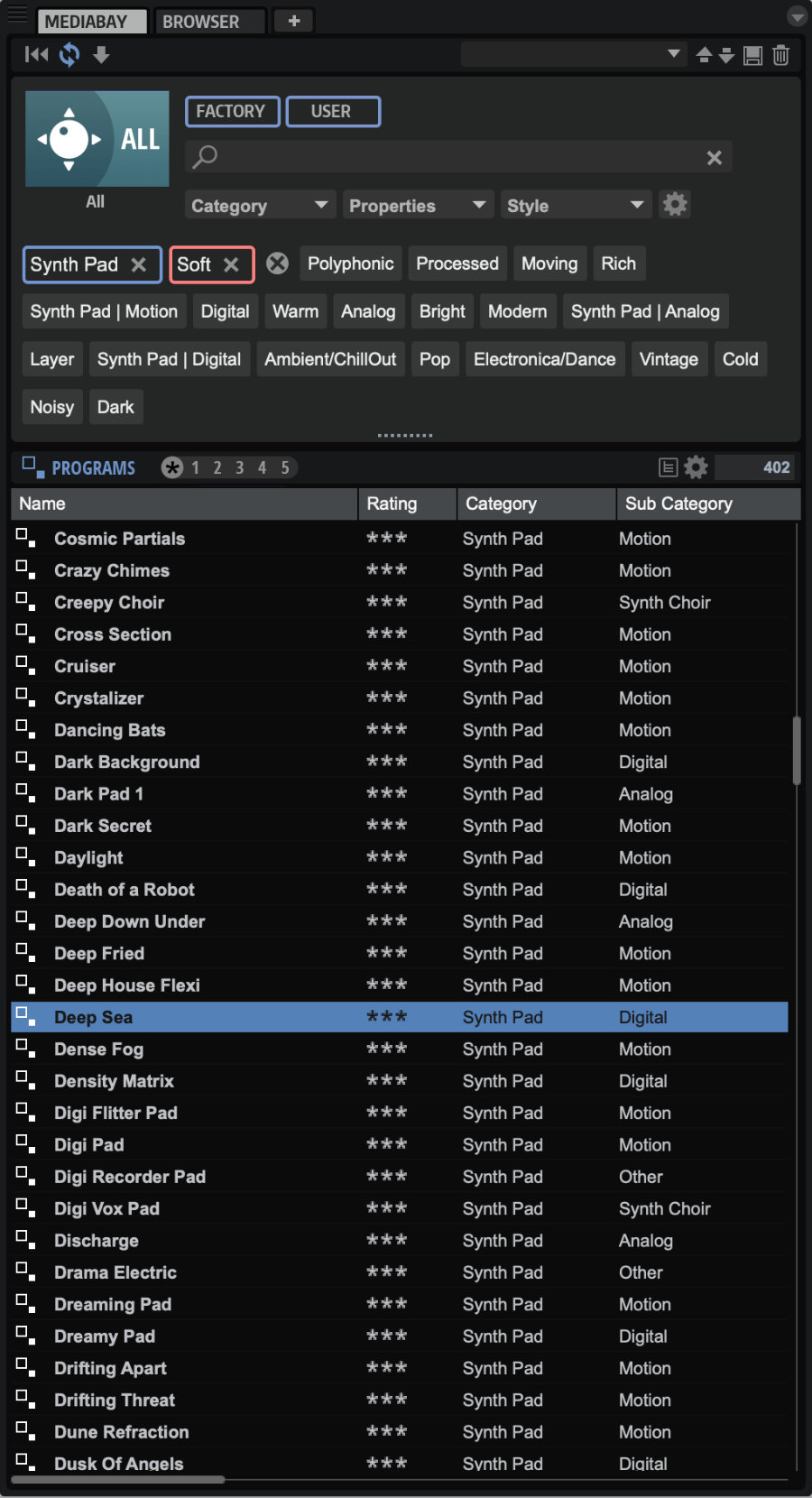The image size is (812, 1498).
Task: Expand the Style dropdown
Action: (575, 206)
